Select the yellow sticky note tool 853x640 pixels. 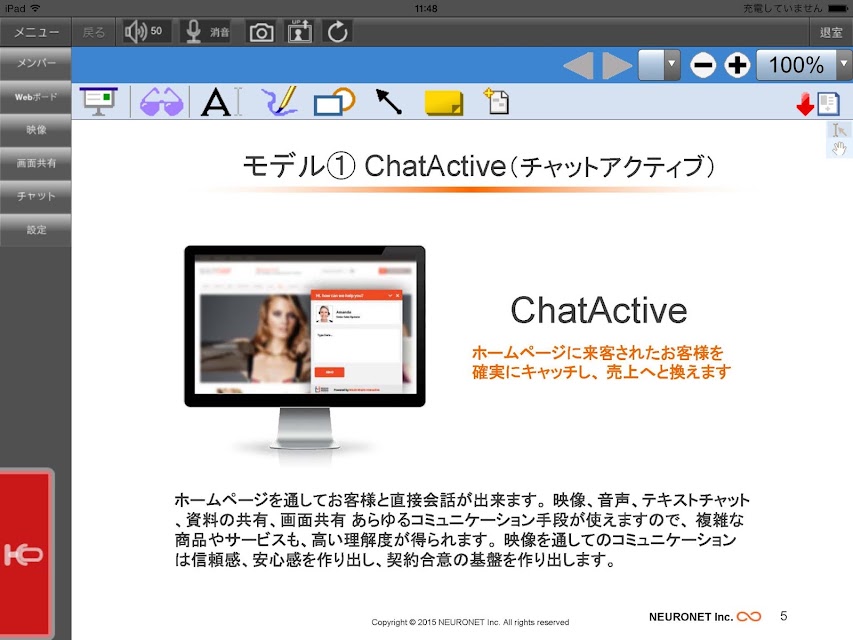click(x=444, y=103)
